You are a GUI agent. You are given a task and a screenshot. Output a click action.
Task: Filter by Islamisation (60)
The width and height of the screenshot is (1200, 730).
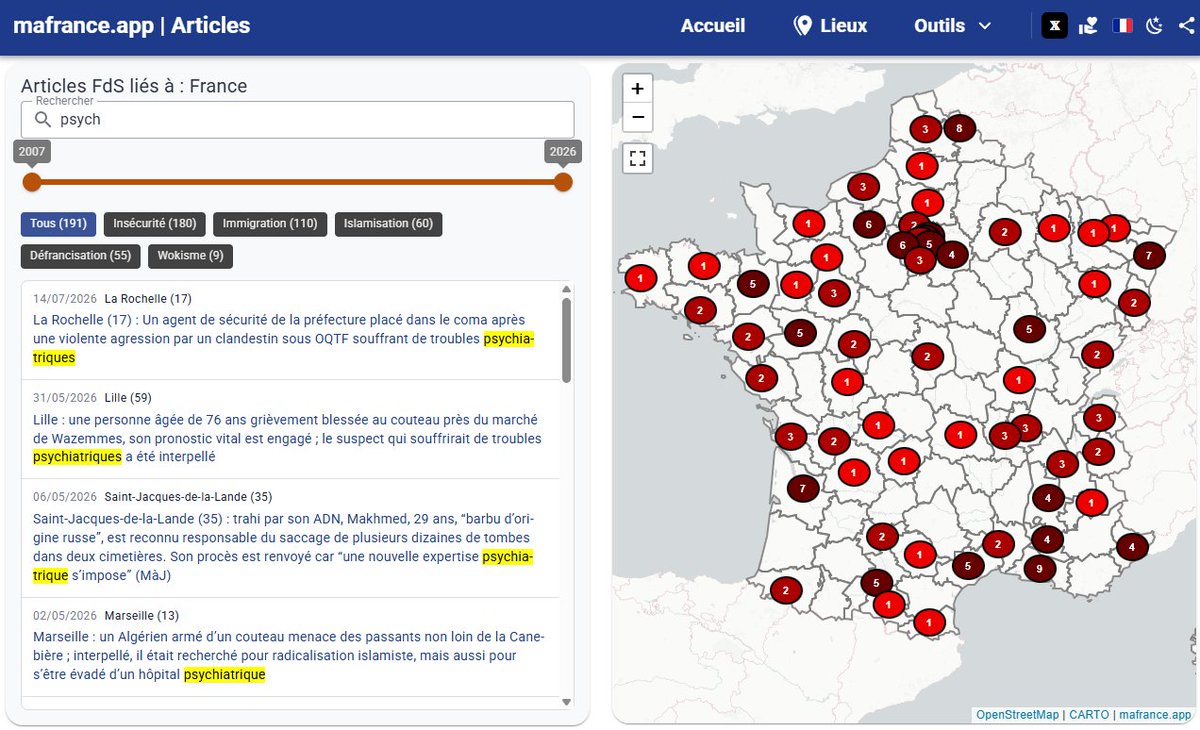[388, 223]
